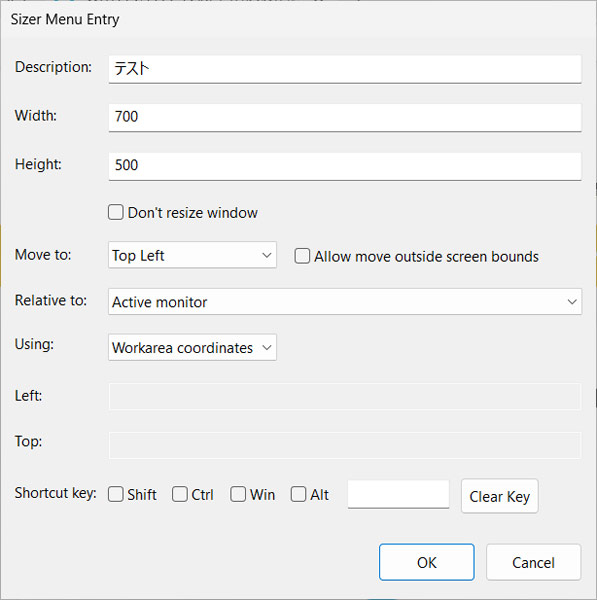Click the disabled Top coordinate field
The image size is (597, 600).
[x=345, y=445]
